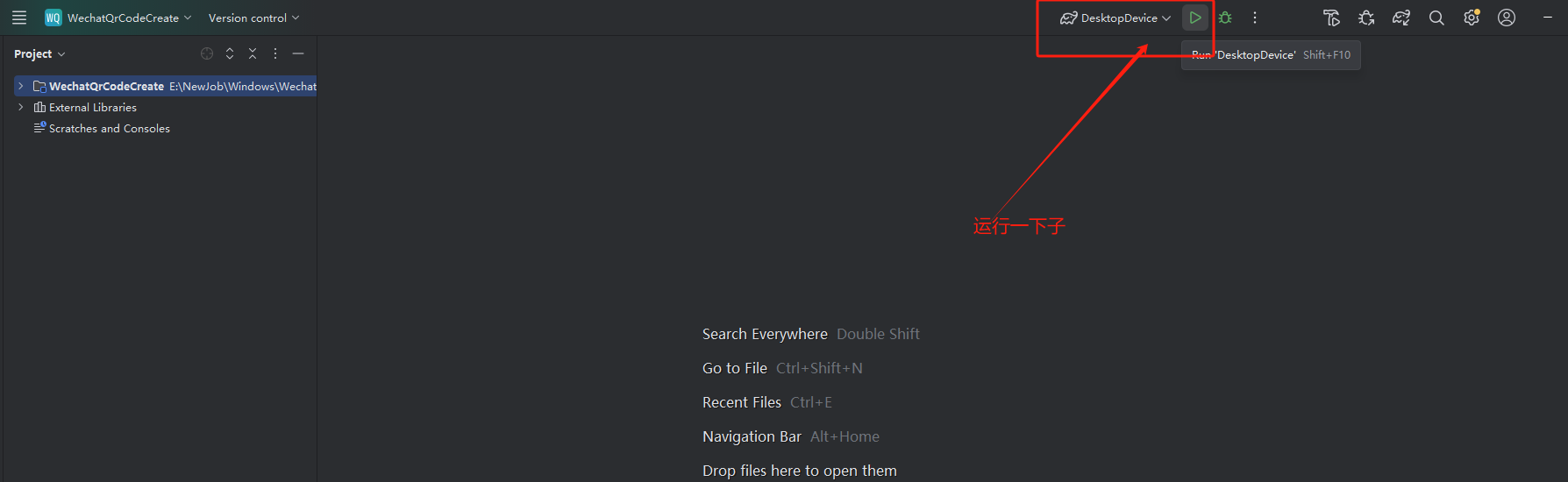This screenshot has height=482, width=1568.
Task: Open the Search Everywhere magnifier
Action: coord(1436,18)
